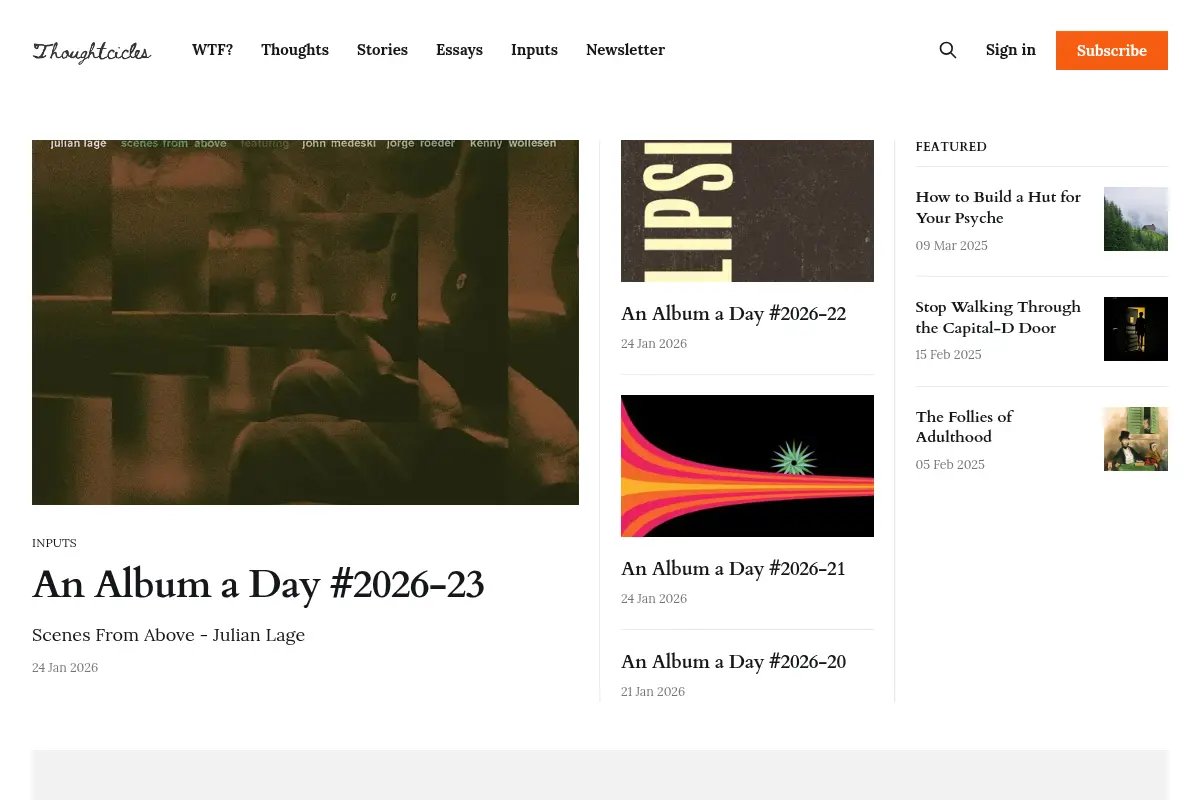Click the Sign in link
The height and width of the screenshot is (800, 1200).
pos(1011,50)
